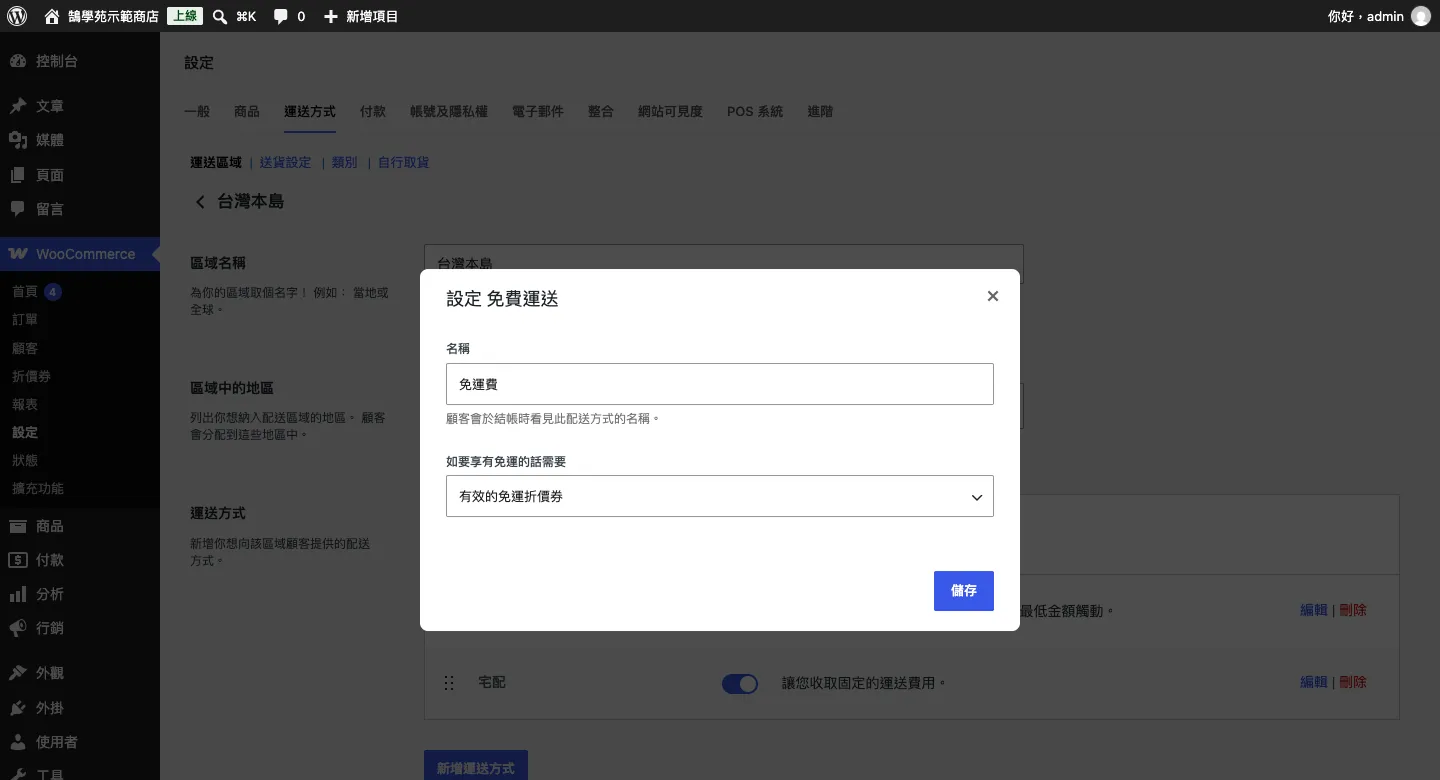Go back using the arrow beside 台灣本島

[x=200, y=202]
